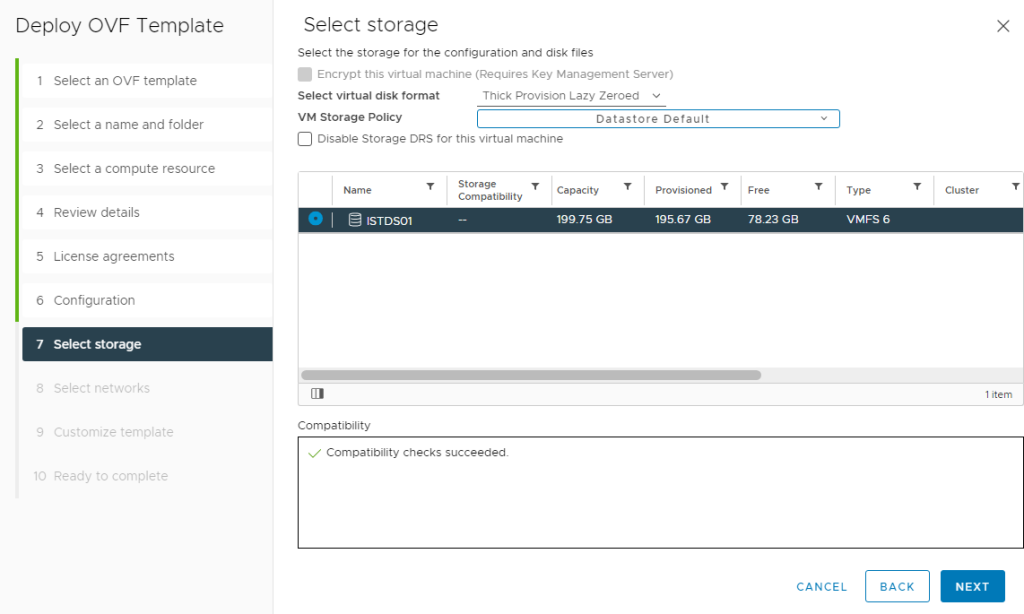Click step 8 Select networks
This screenshot has height=614, width=1024.
[x=148, y=388]
